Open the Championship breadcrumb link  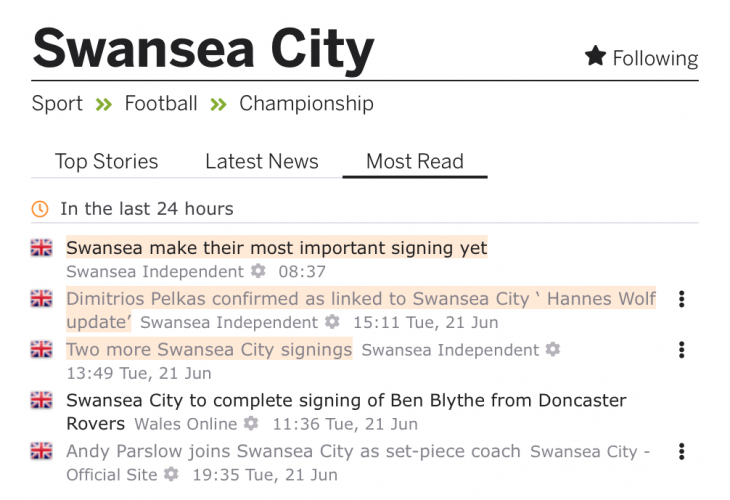[306, 103]
